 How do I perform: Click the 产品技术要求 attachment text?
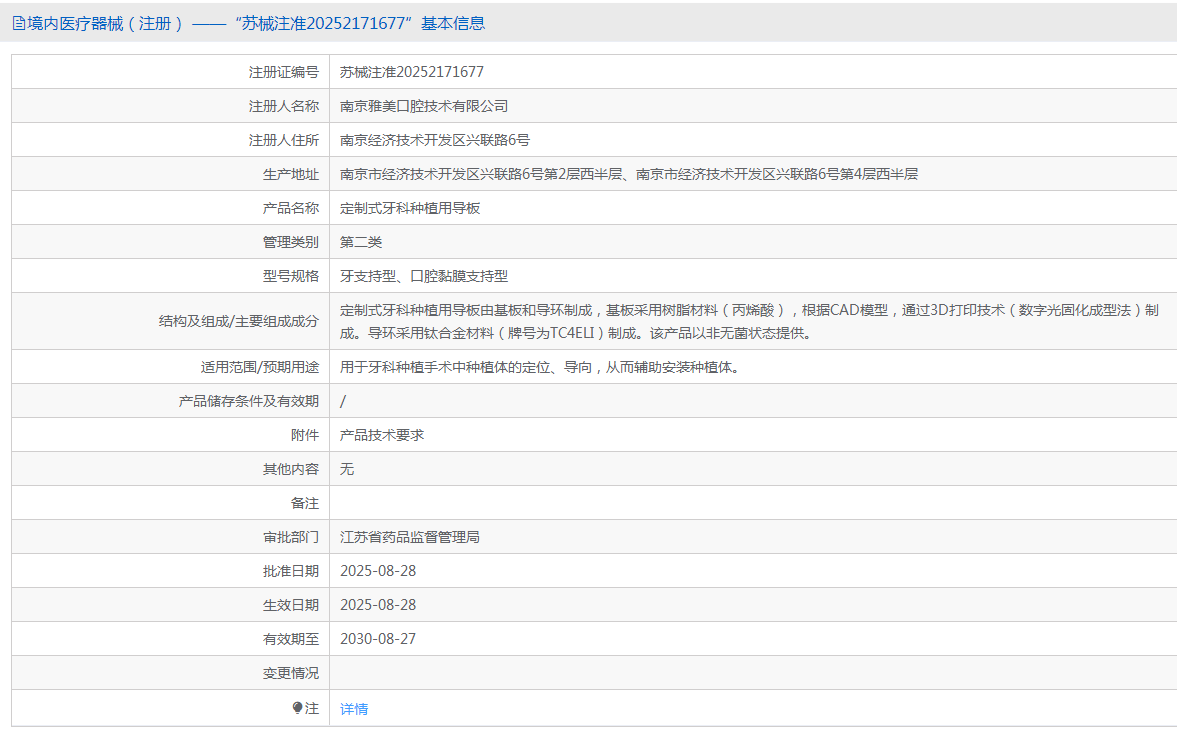(382, 435)
